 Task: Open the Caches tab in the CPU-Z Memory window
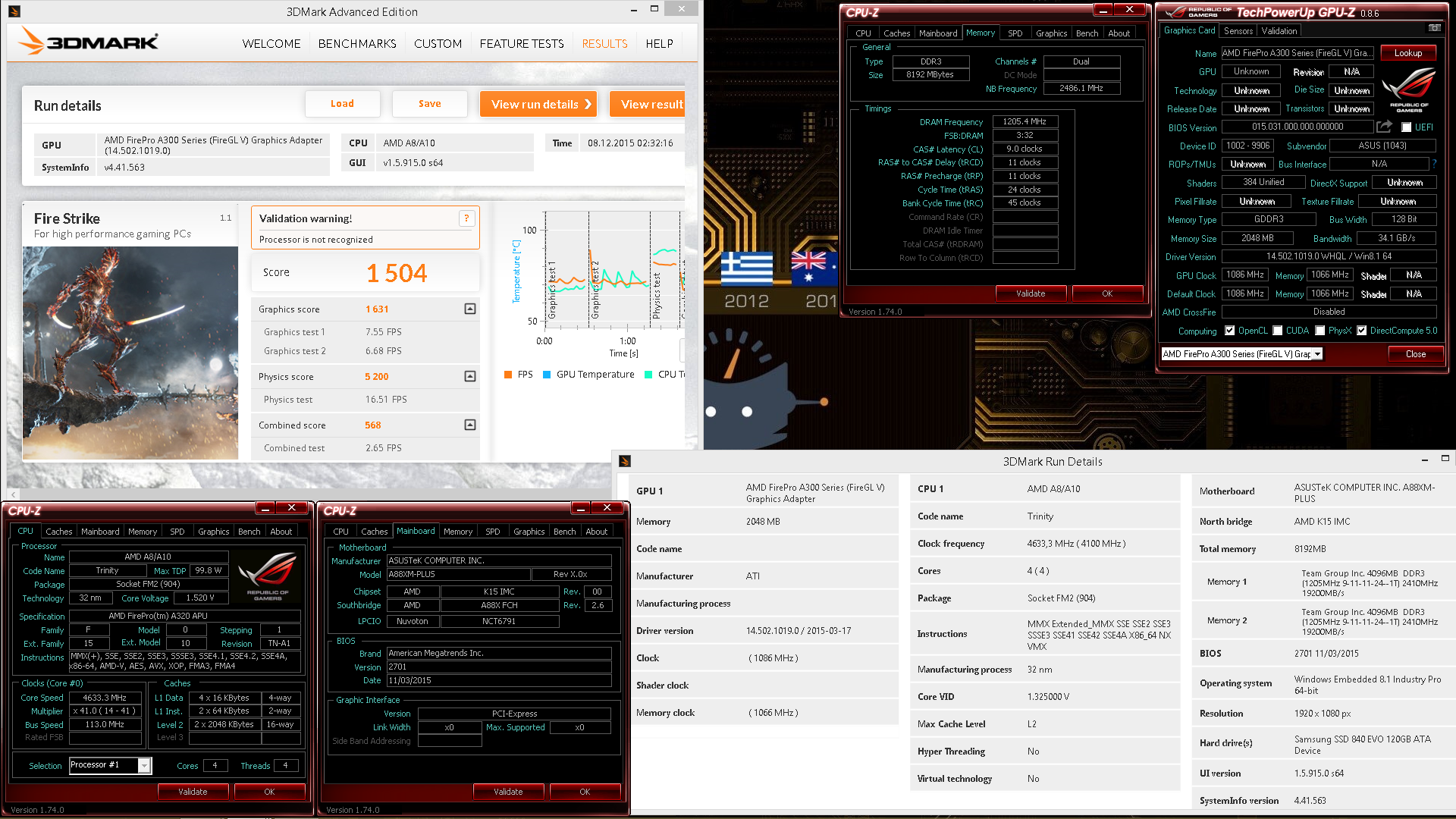point(896,33)
